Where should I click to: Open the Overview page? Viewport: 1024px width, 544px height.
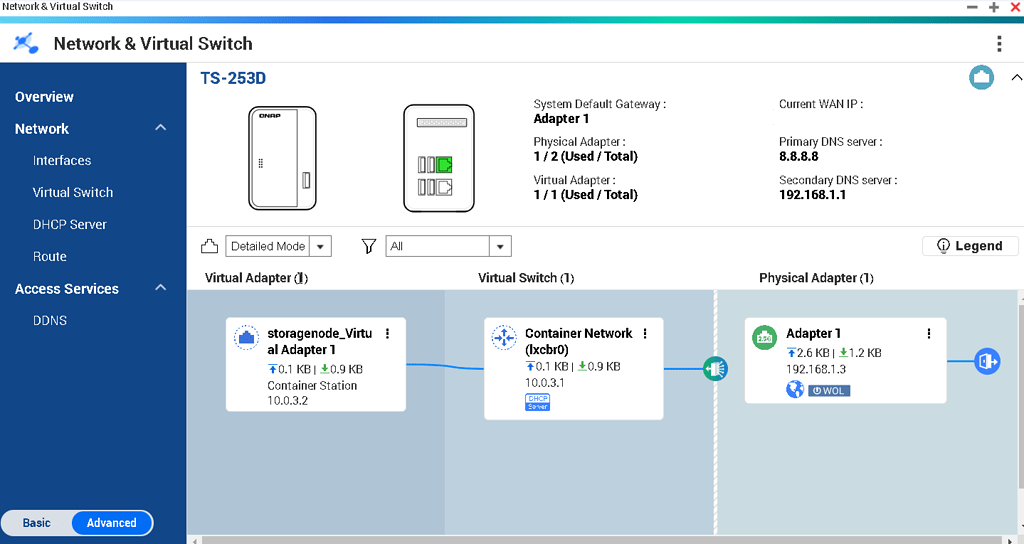(44, 97)
